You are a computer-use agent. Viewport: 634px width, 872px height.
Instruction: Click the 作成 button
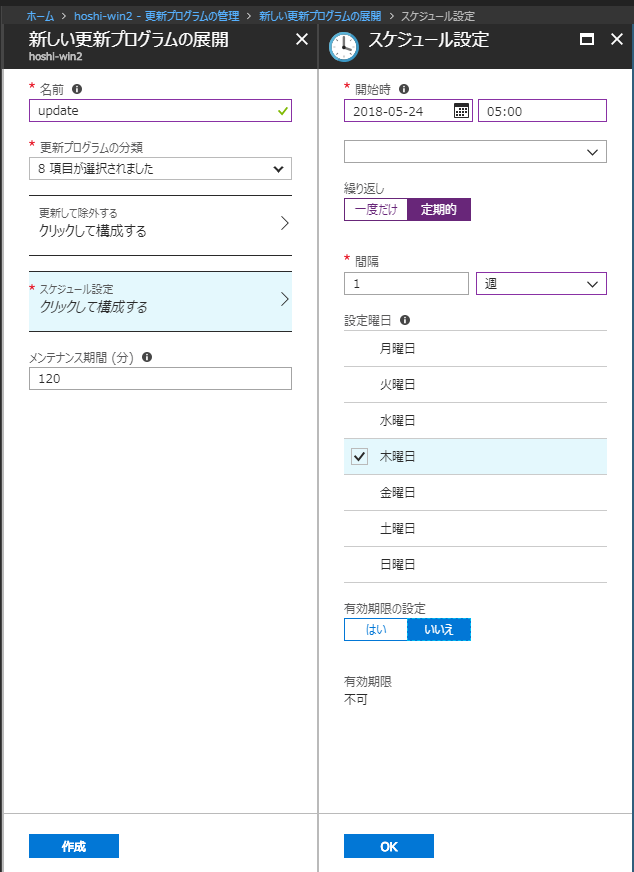pos(74,846)
